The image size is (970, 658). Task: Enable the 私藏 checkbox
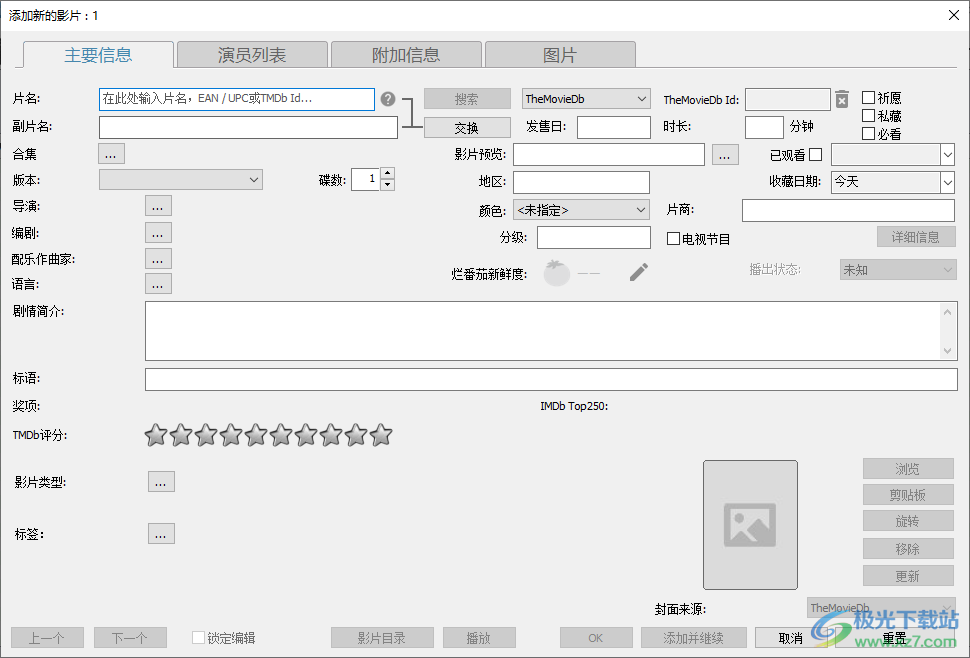[868, 115]
